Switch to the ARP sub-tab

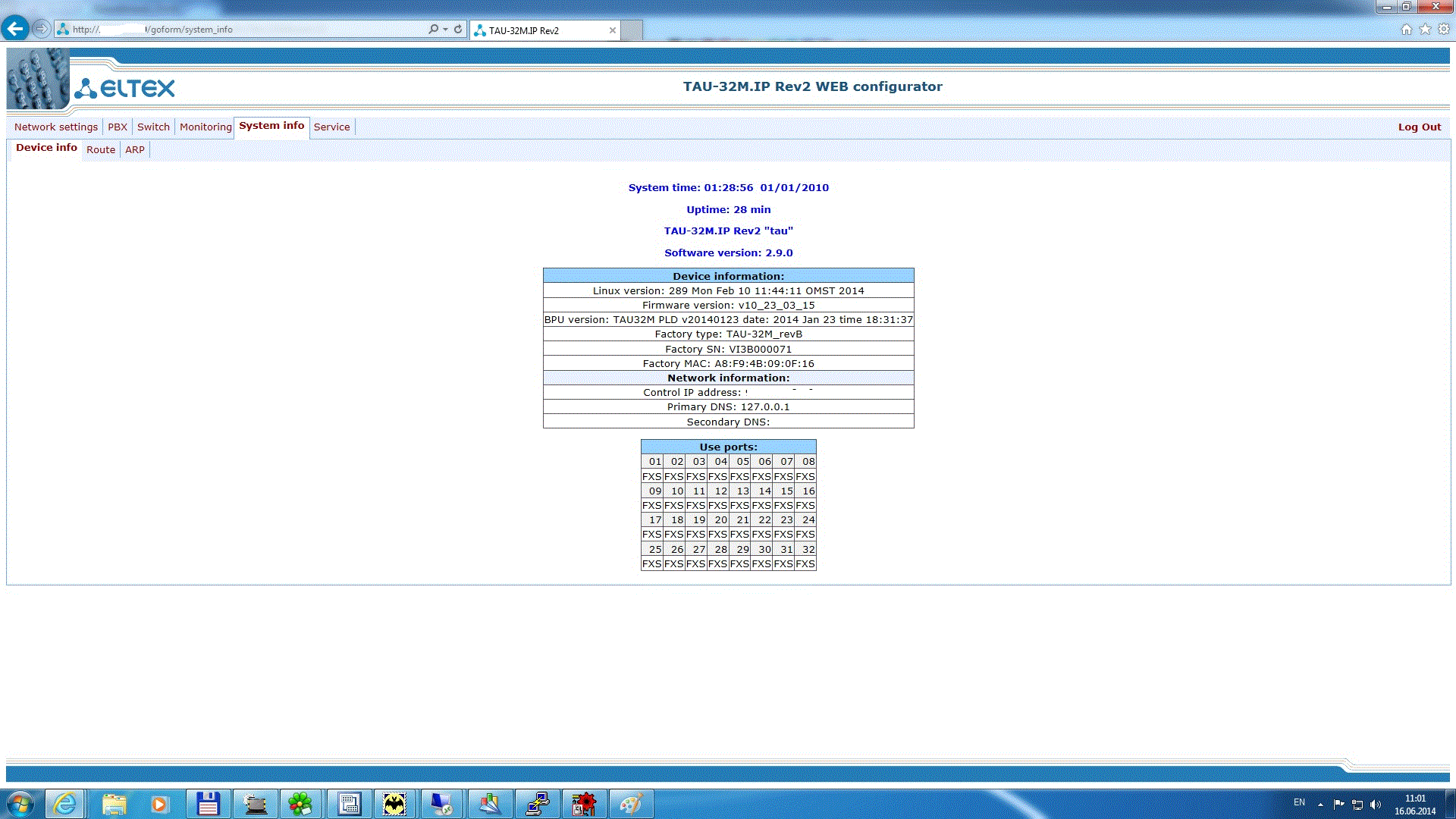pos(135,149)
